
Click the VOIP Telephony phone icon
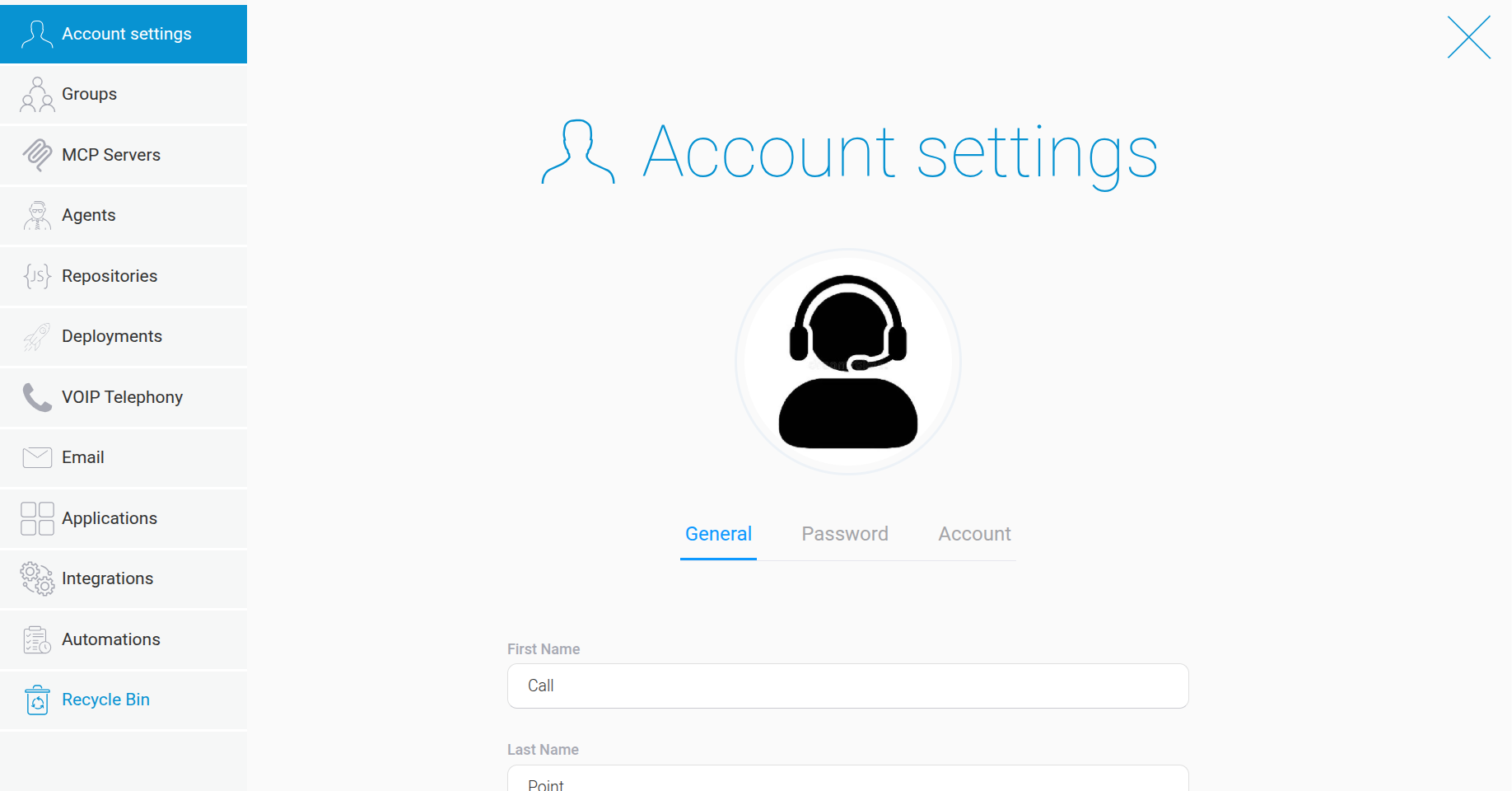coord(37,397)
